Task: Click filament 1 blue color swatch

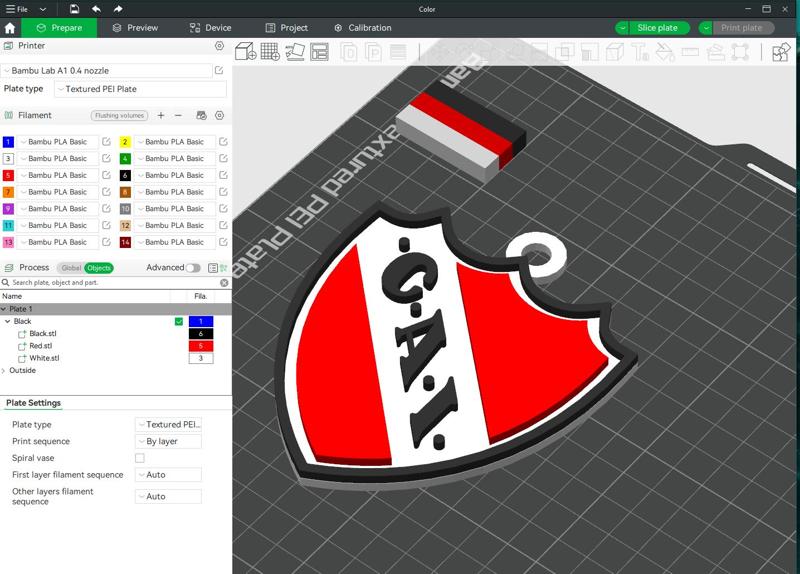Action: [8, 142]
